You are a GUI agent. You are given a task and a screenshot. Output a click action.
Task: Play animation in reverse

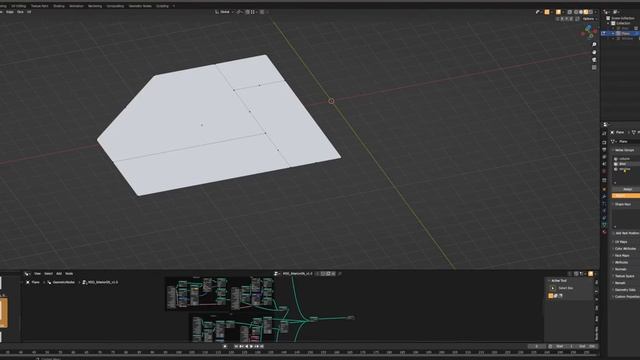(246, 347)
